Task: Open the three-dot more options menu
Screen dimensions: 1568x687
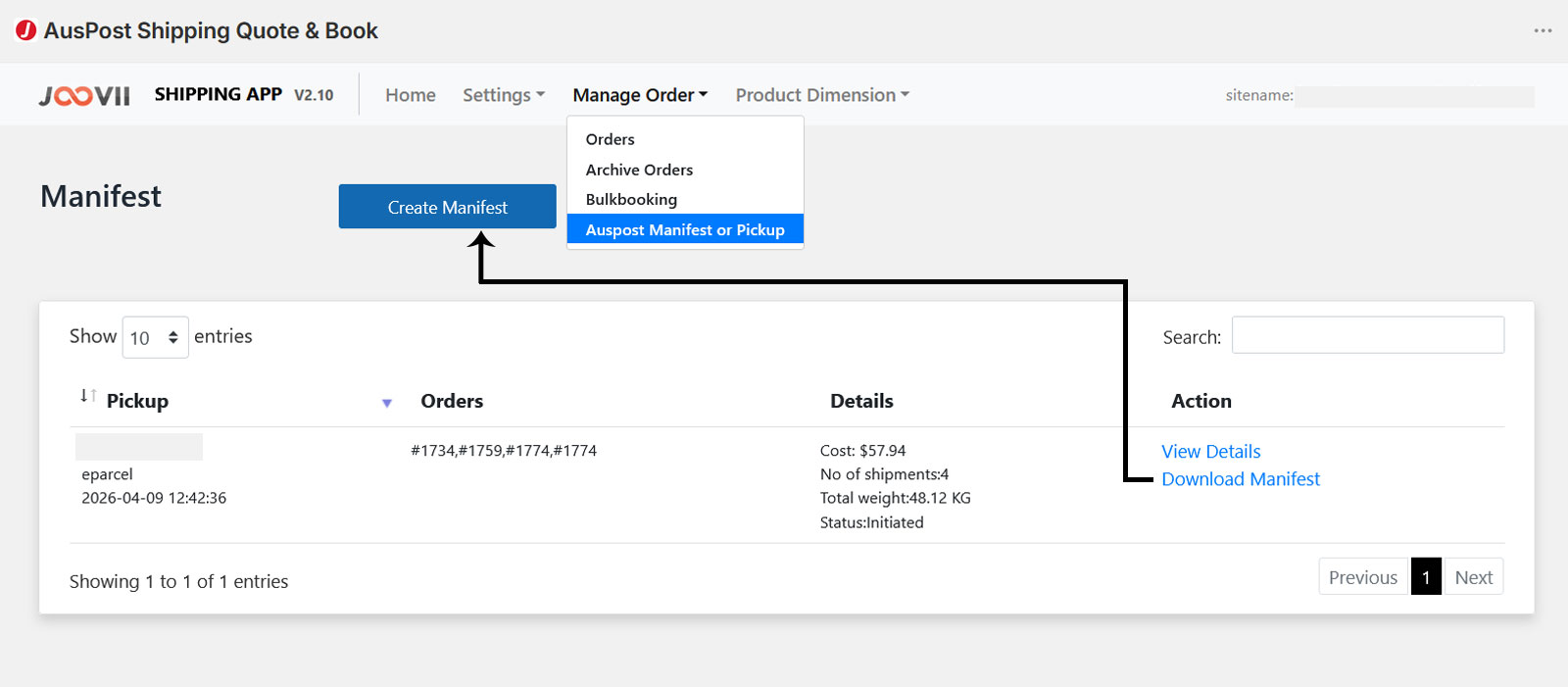Action: click(1543, 30)
